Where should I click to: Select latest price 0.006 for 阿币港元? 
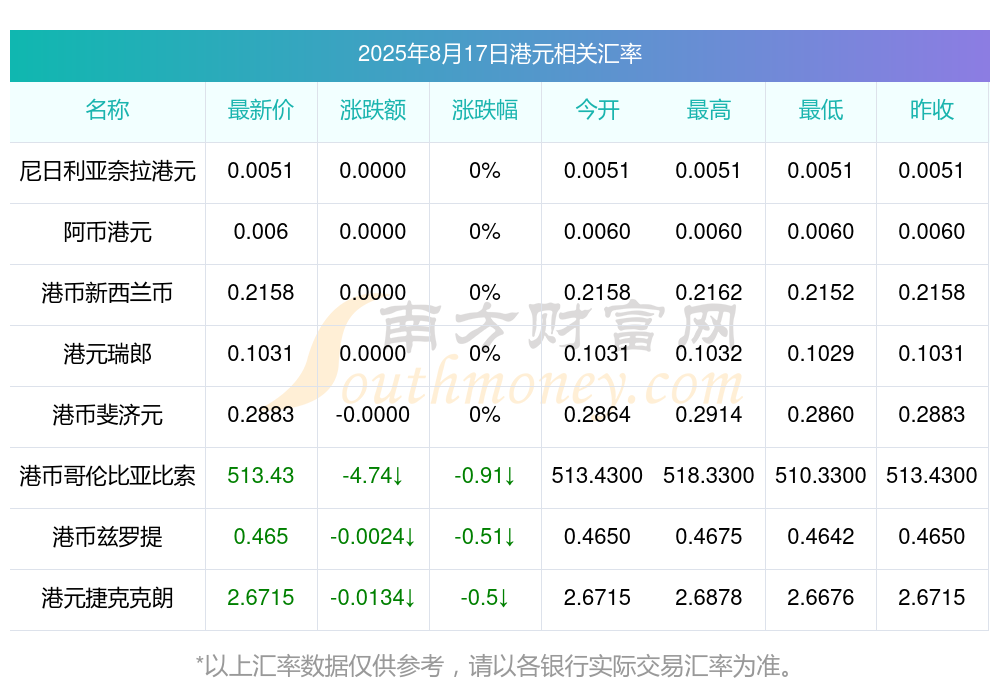(x=260, y=232)
